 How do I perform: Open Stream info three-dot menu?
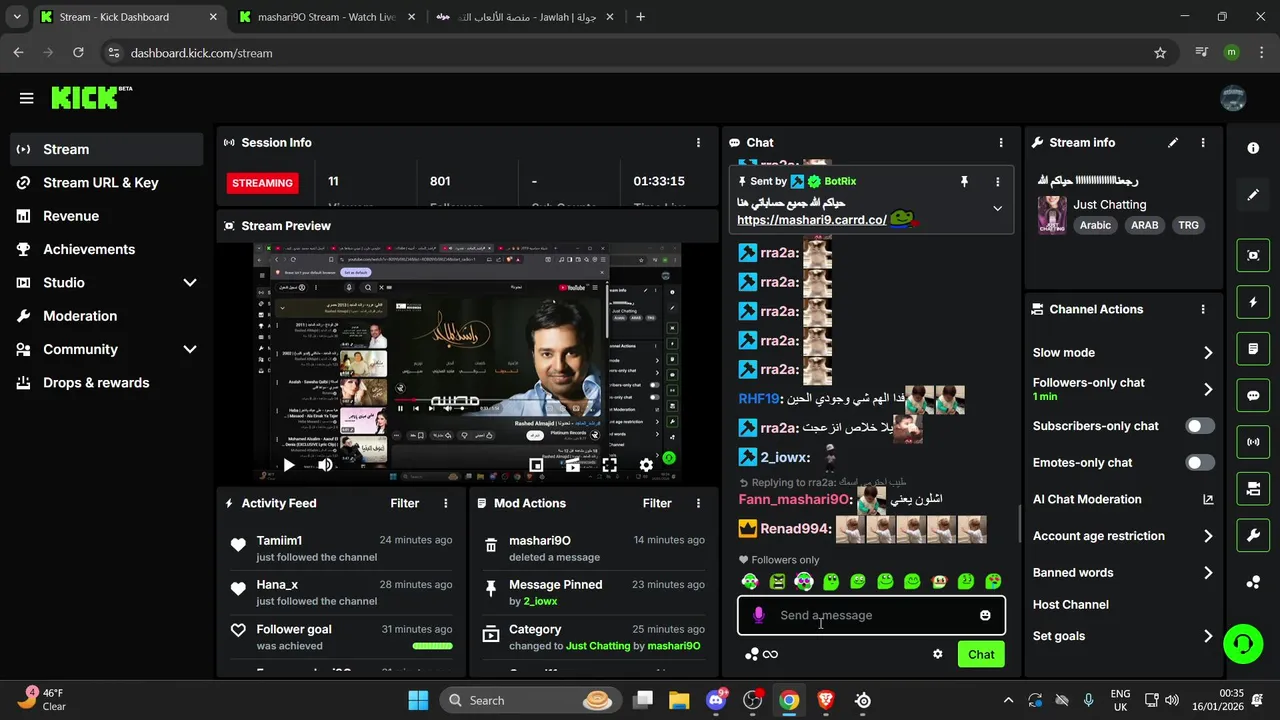point(1203,143)
